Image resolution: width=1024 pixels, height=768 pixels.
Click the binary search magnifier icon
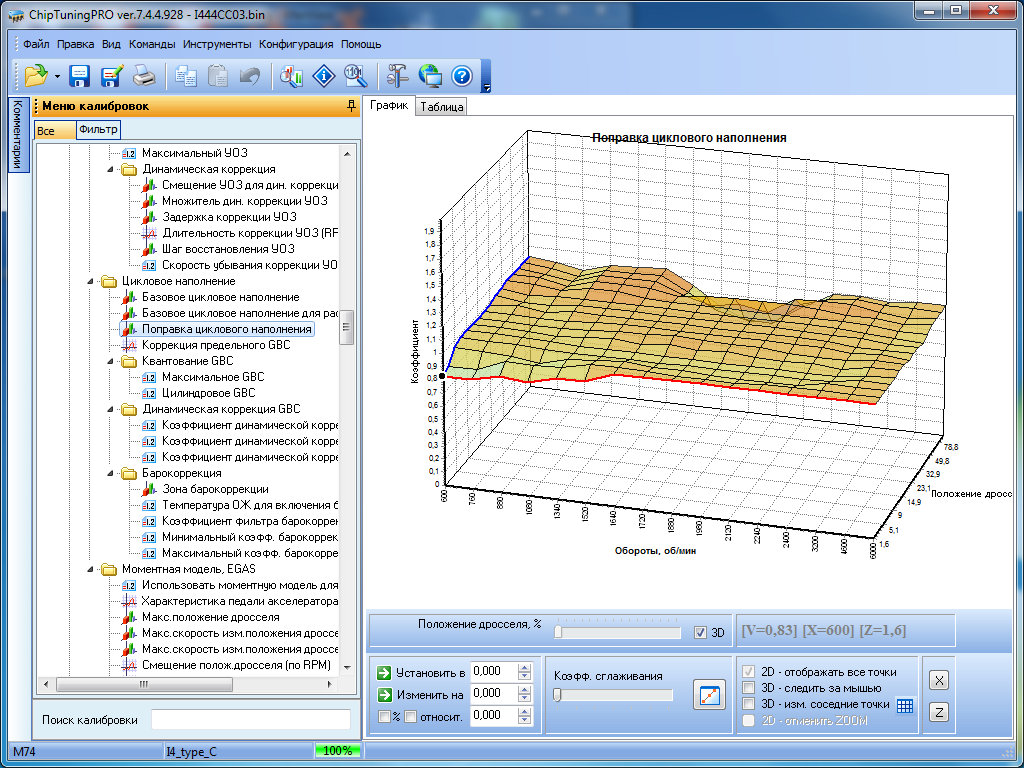[x=355, y=75]
